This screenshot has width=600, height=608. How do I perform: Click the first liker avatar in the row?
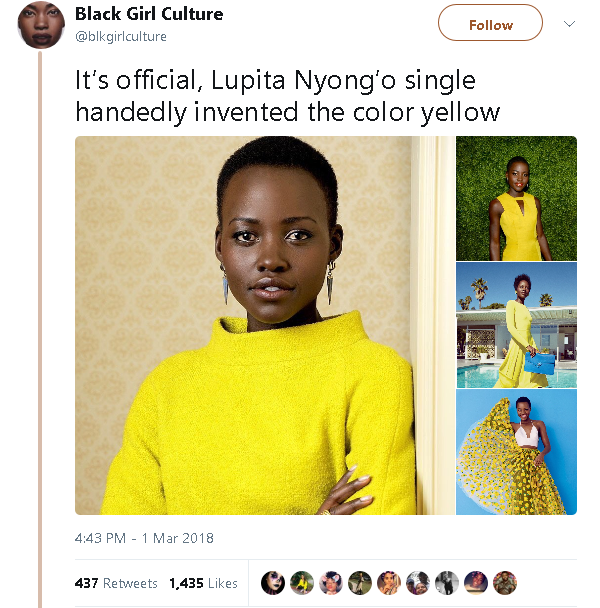click(272, 583)
